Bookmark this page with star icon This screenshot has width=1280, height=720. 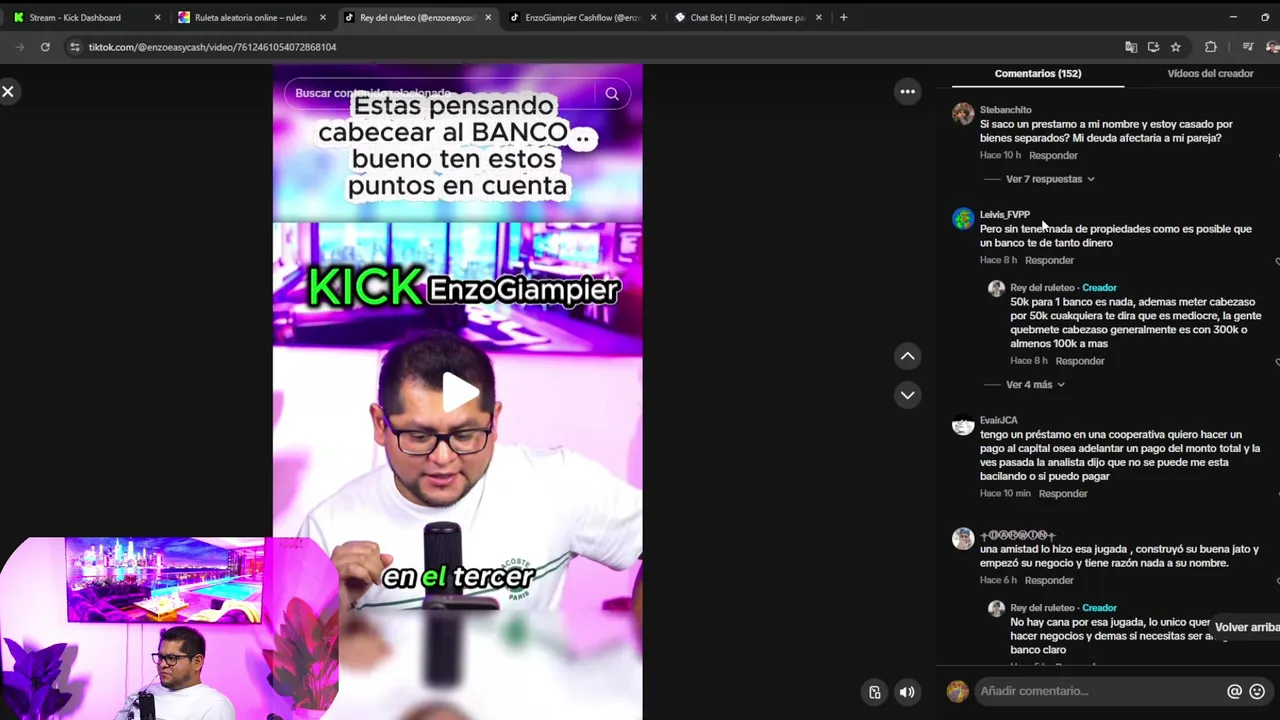(x=1175, y=47)
